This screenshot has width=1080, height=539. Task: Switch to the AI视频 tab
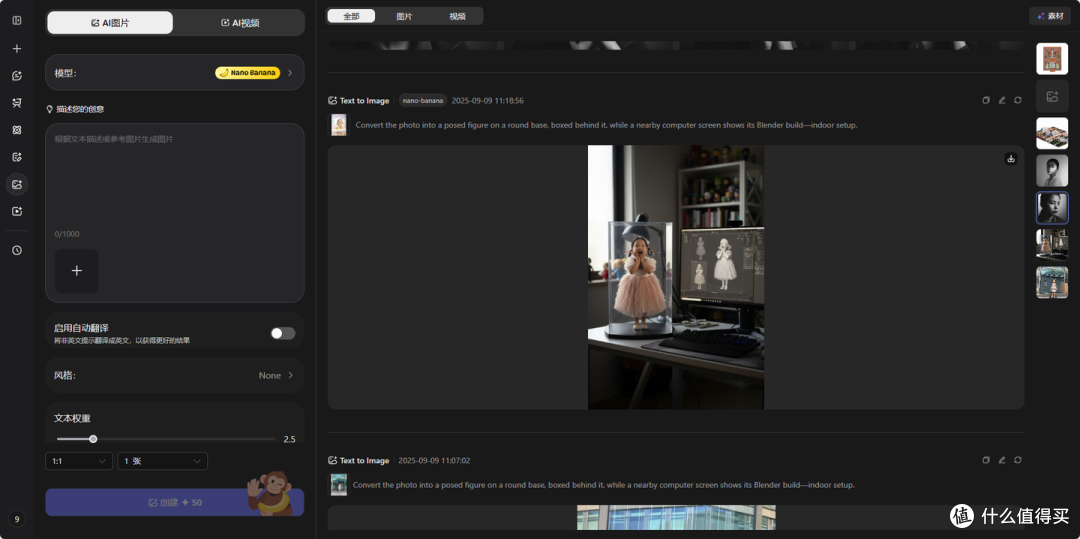point(240,23)
